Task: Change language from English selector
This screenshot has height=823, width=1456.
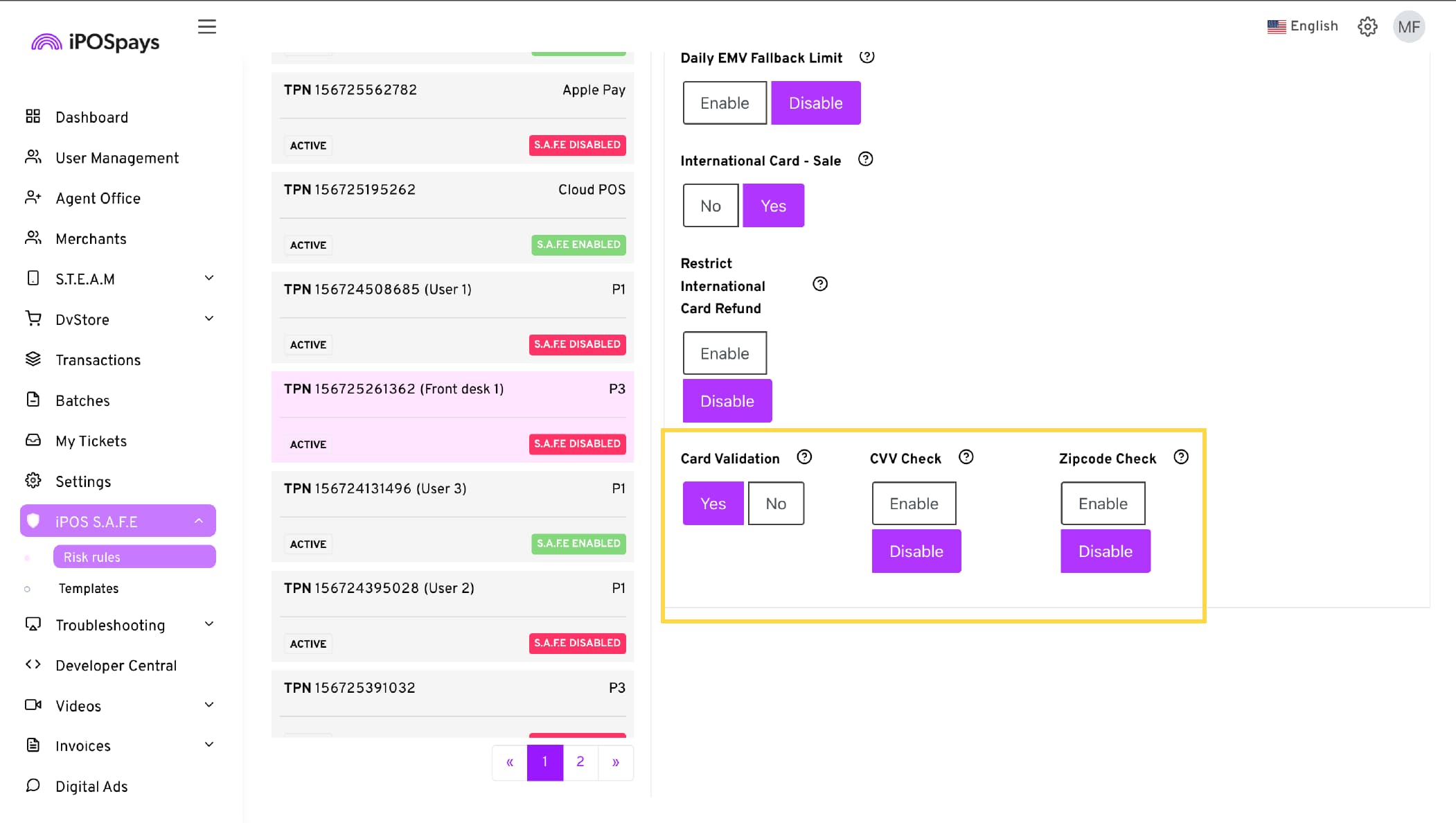Action: click(1302, 26)
